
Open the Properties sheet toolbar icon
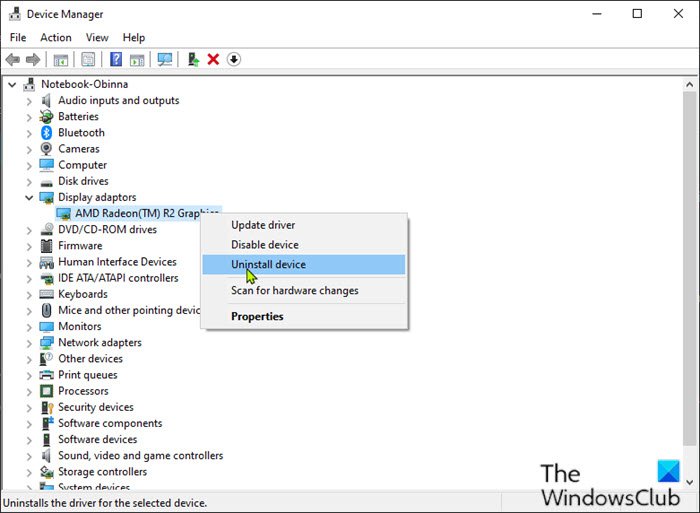click(x=88, y=59)
